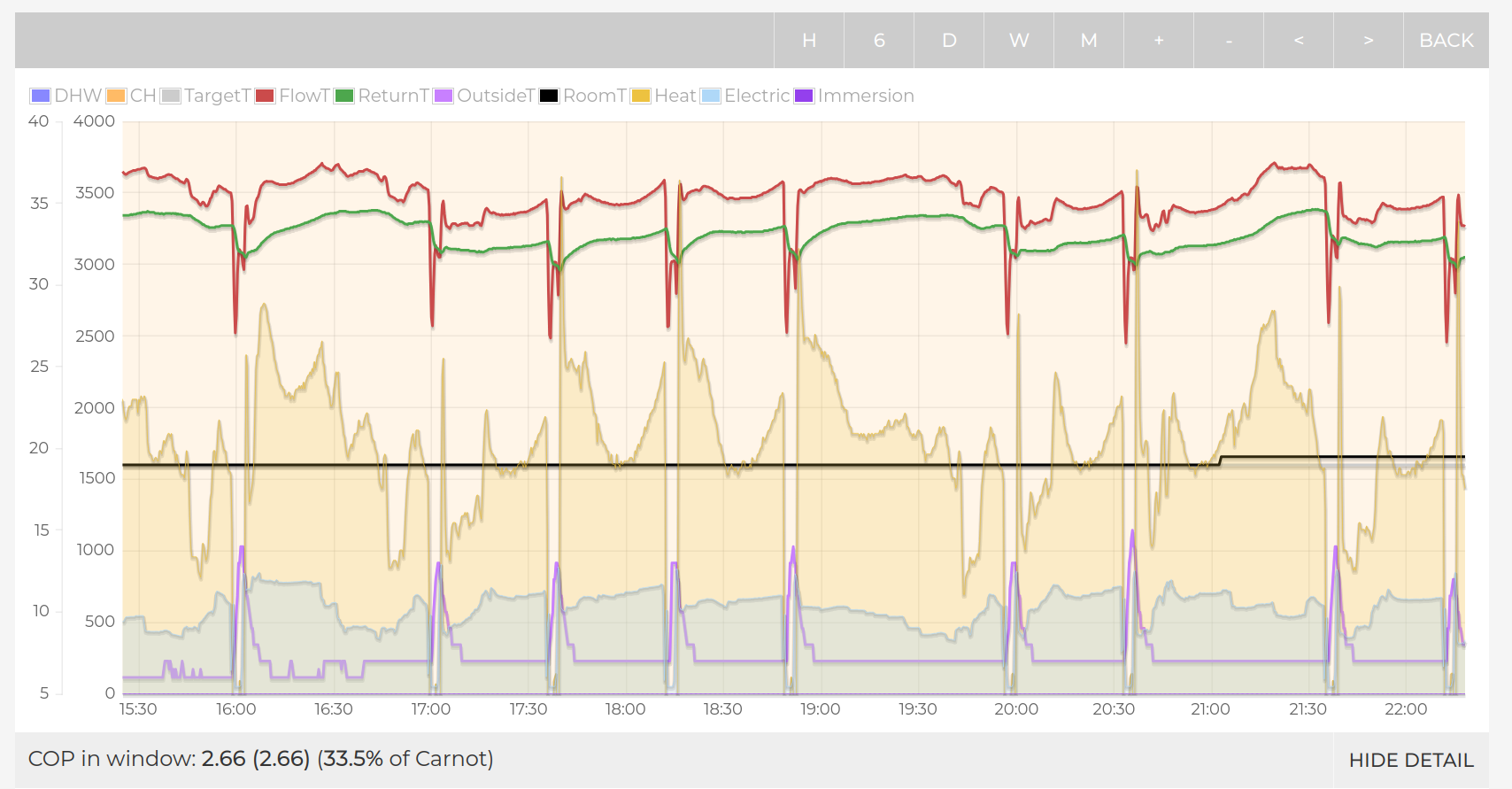Switch chart to hour view (H)
Viewport: 1512px width, 789px height.
(808, 41)
